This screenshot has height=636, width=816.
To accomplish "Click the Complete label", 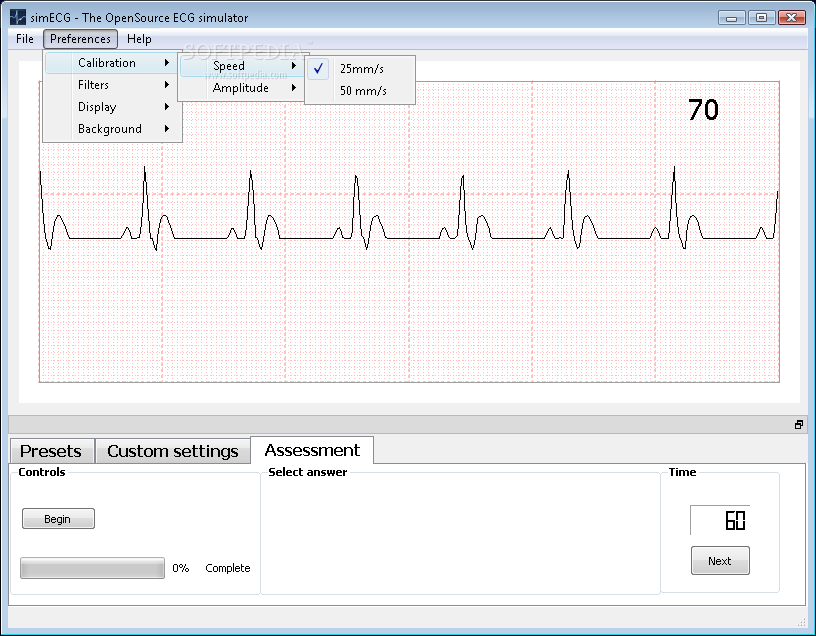I will 227,568.
